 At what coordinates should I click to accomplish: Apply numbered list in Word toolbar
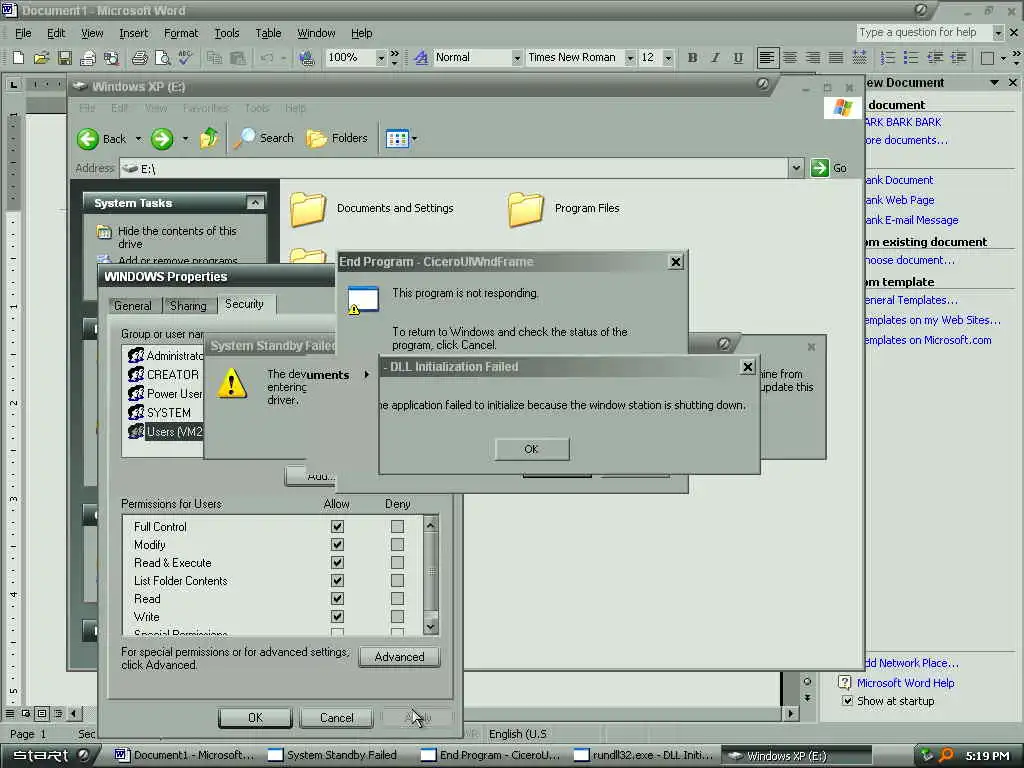[x=888, y=58]
